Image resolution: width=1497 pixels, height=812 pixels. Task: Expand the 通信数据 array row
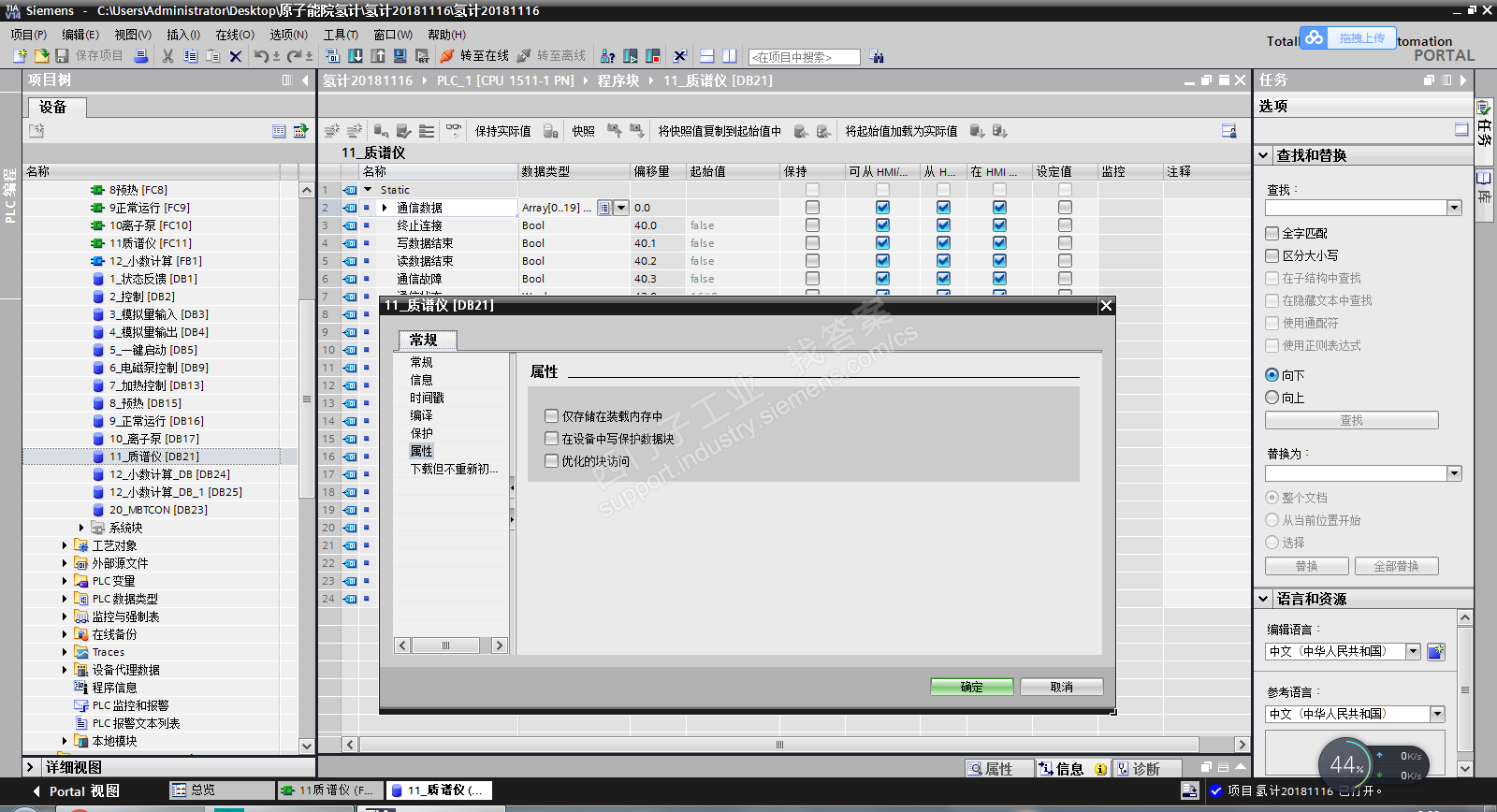point(384,208)
